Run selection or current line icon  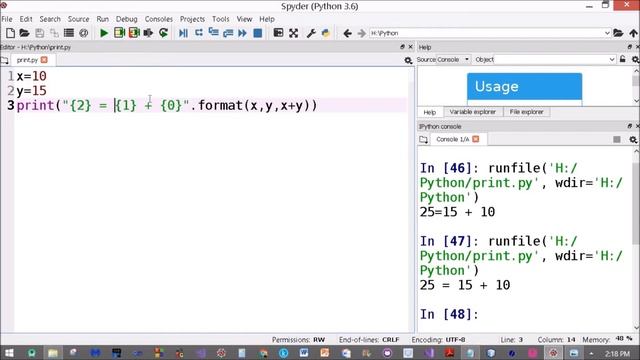click(148, 33)
